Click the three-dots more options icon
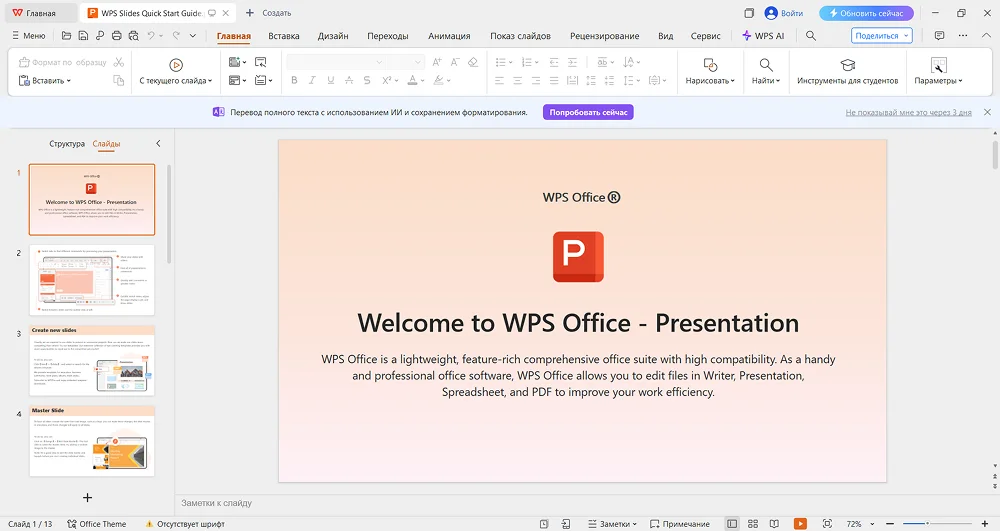Viewport: 1000px width, 531px height. [x=962, y=36]
